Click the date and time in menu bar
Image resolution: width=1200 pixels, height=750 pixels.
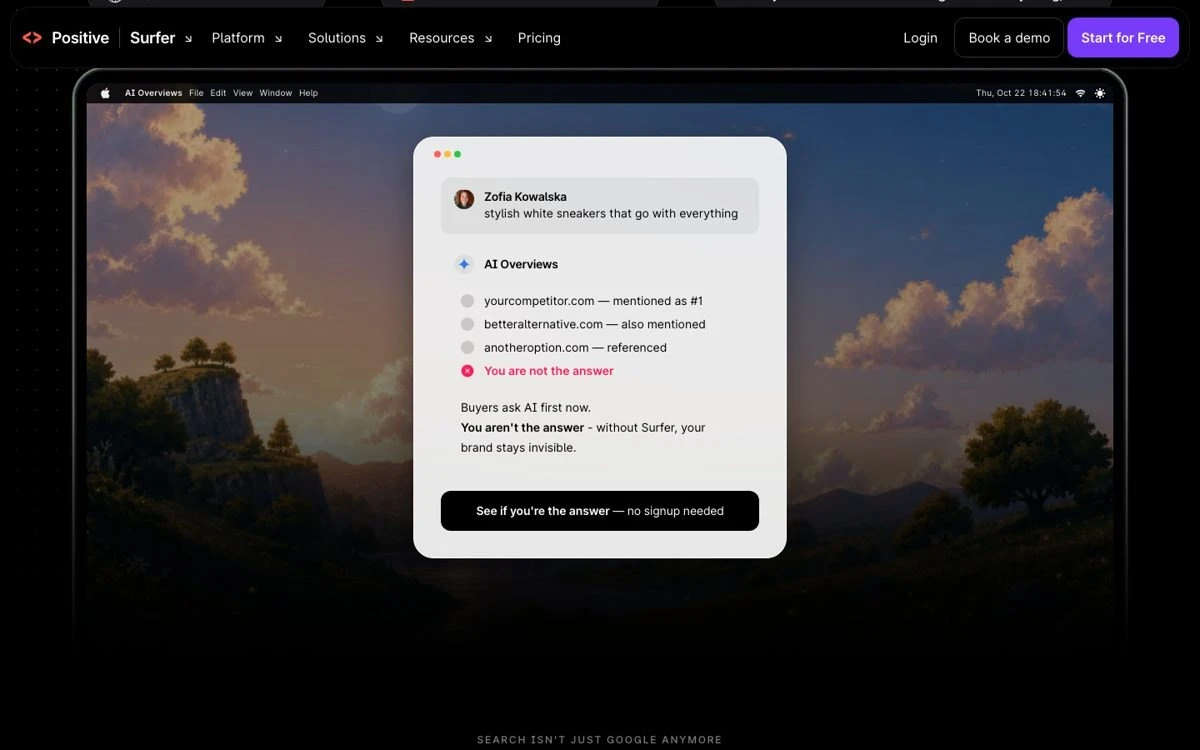(1021, 93)
